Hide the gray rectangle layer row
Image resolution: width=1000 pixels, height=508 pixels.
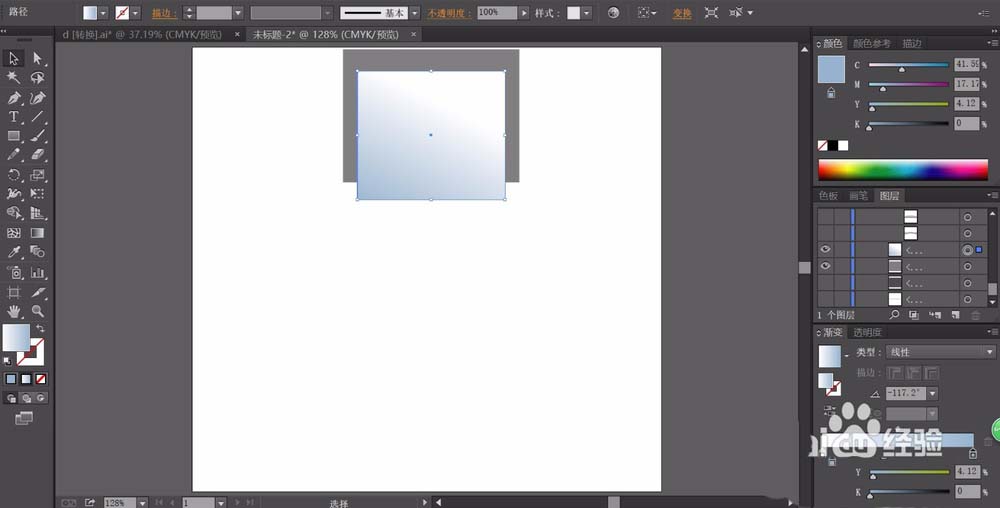pyautogui.click(x=825, y=266)
